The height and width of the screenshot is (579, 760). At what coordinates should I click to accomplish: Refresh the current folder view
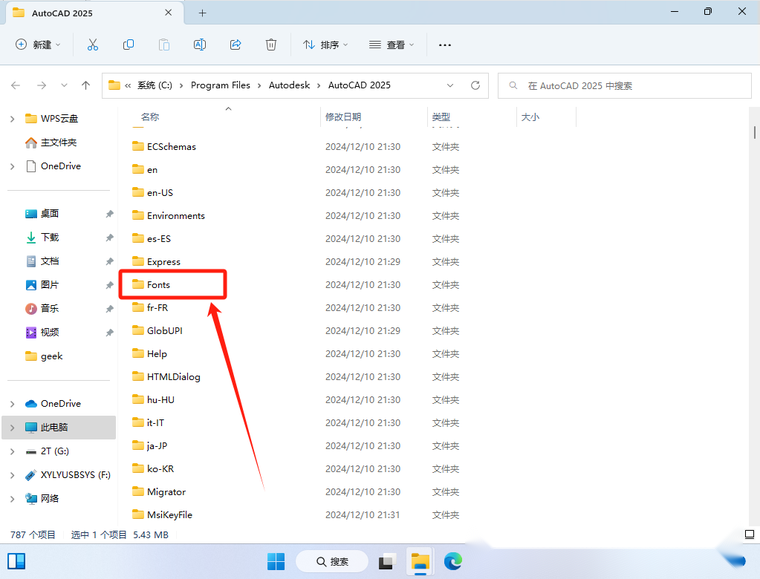click(x=476, y=86)
